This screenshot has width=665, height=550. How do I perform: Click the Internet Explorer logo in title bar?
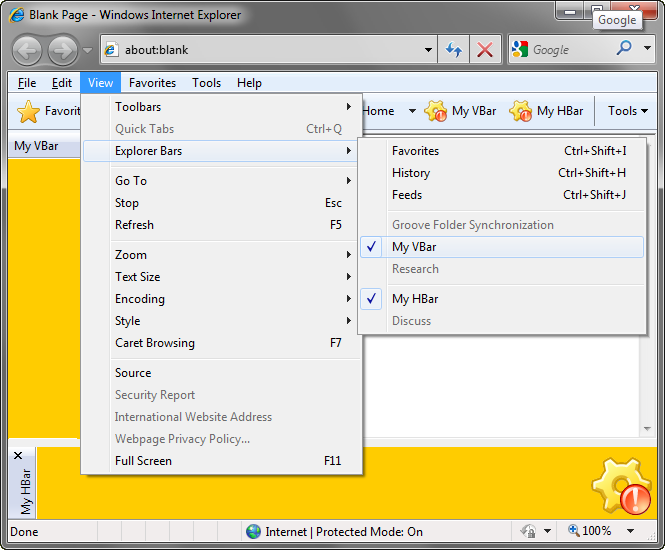[x=17, y=15]
